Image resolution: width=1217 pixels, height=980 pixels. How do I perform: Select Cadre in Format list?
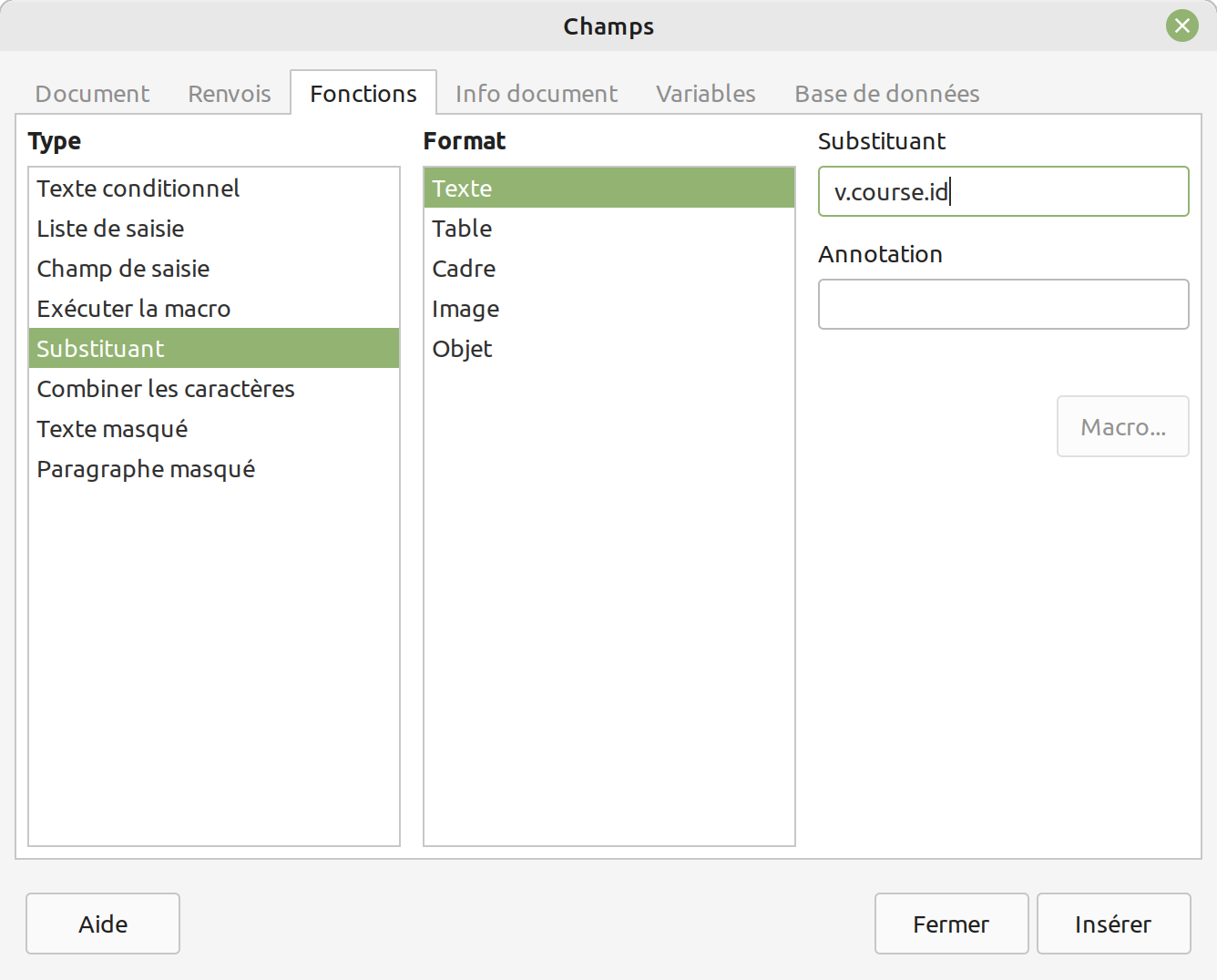[464, 269]
